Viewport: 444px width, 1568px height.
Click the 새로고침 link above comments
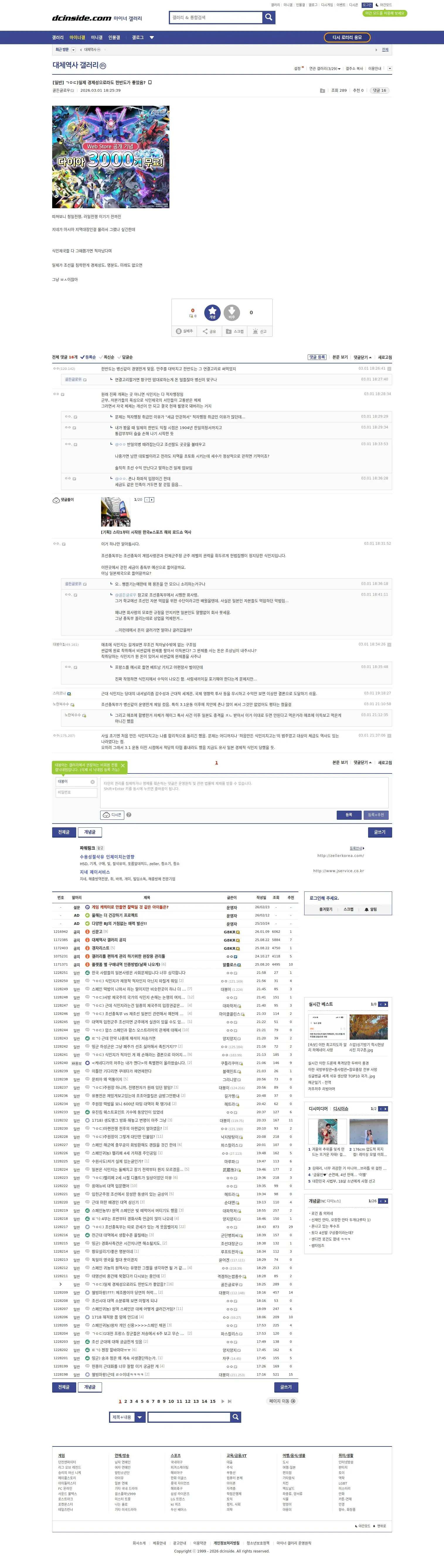tap(385, 357)
